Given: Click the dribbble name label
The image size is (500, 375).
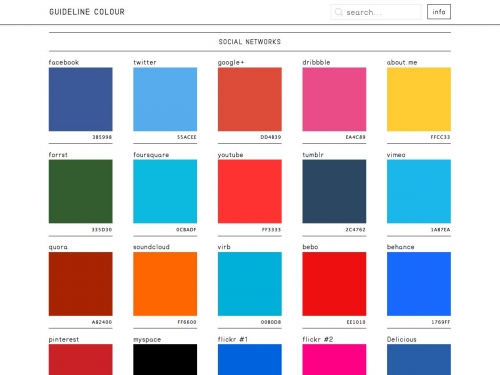Looking at the screenshot, I should [316, 62].
